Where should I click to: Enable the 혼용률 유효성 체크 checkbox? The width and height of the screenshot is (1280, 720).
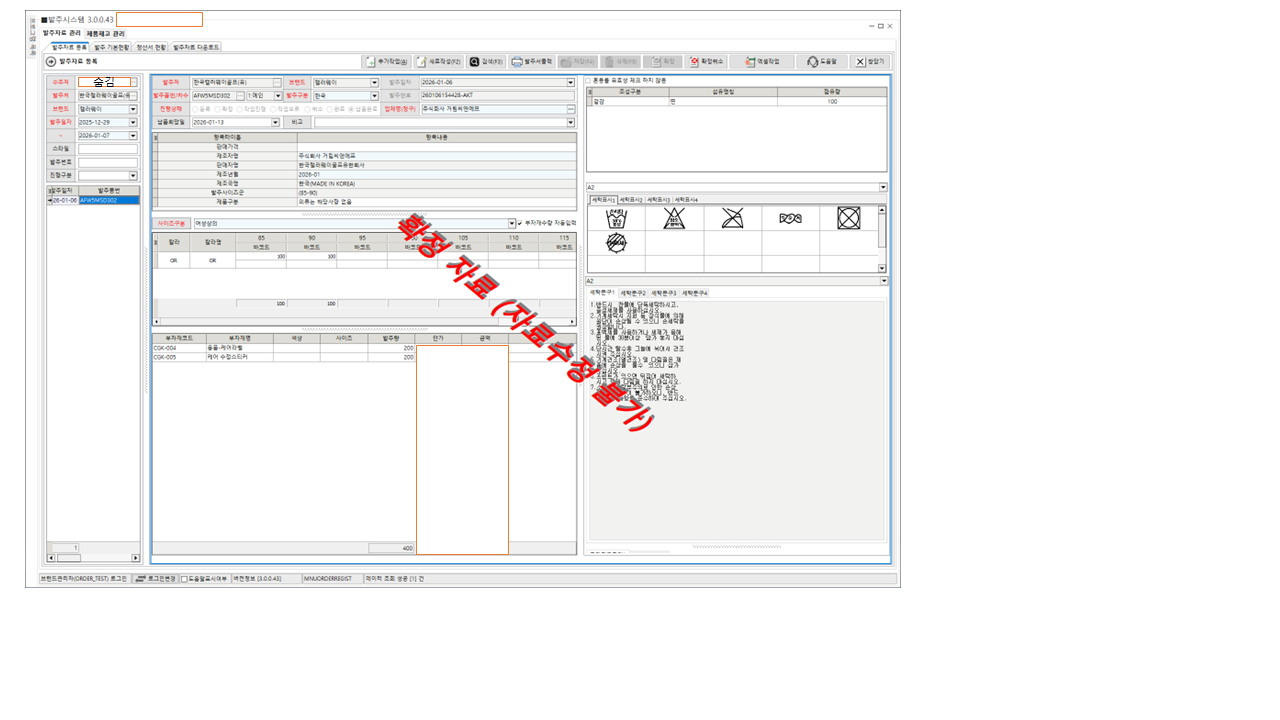pyautogui.click(x=588, y=80)
